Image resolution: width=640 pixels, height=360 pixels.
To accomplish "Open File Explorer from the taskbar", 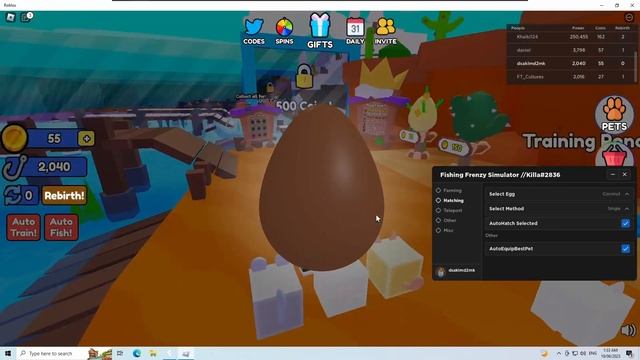I will [x=153, y=353].
